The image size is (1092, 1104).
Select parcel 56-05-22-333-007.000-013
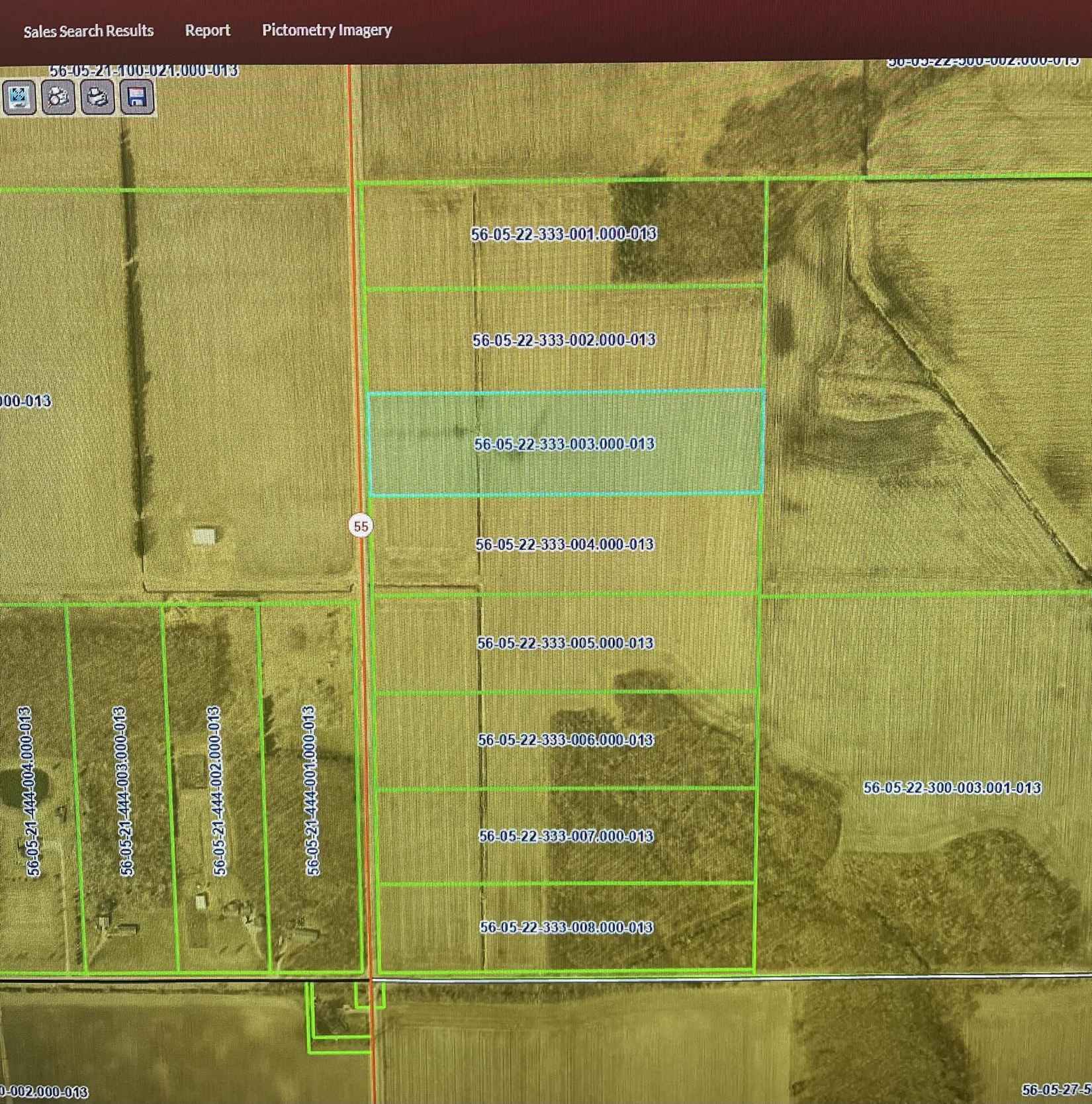coord(566,836)
